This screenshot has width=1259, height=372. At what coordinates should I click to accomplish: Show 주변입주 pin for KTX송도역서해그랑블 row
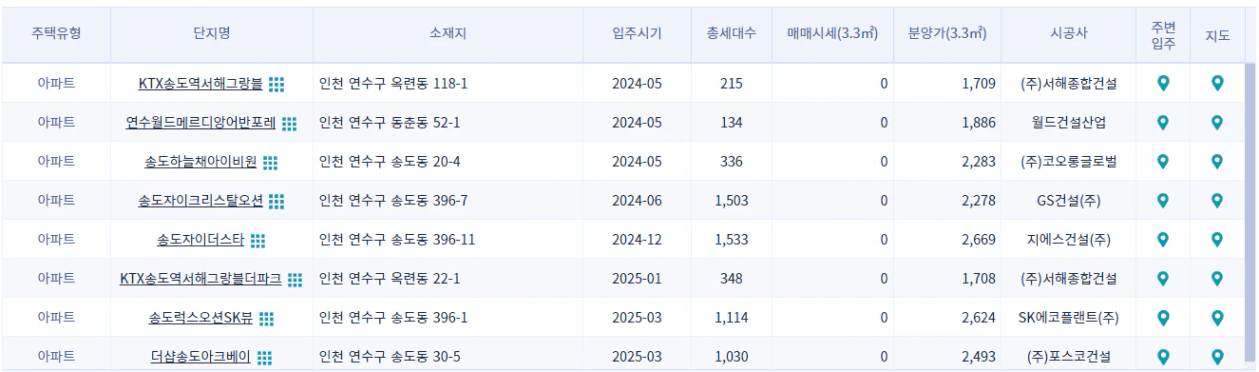(1163, 84)
